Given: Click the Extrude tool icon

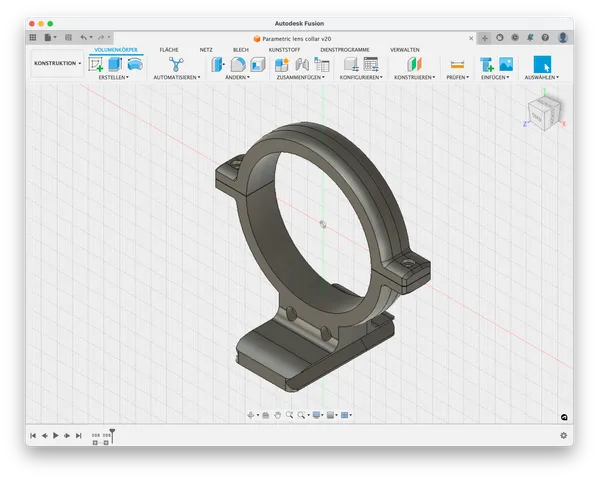Looking at the screenshot, I should [115, 64].
